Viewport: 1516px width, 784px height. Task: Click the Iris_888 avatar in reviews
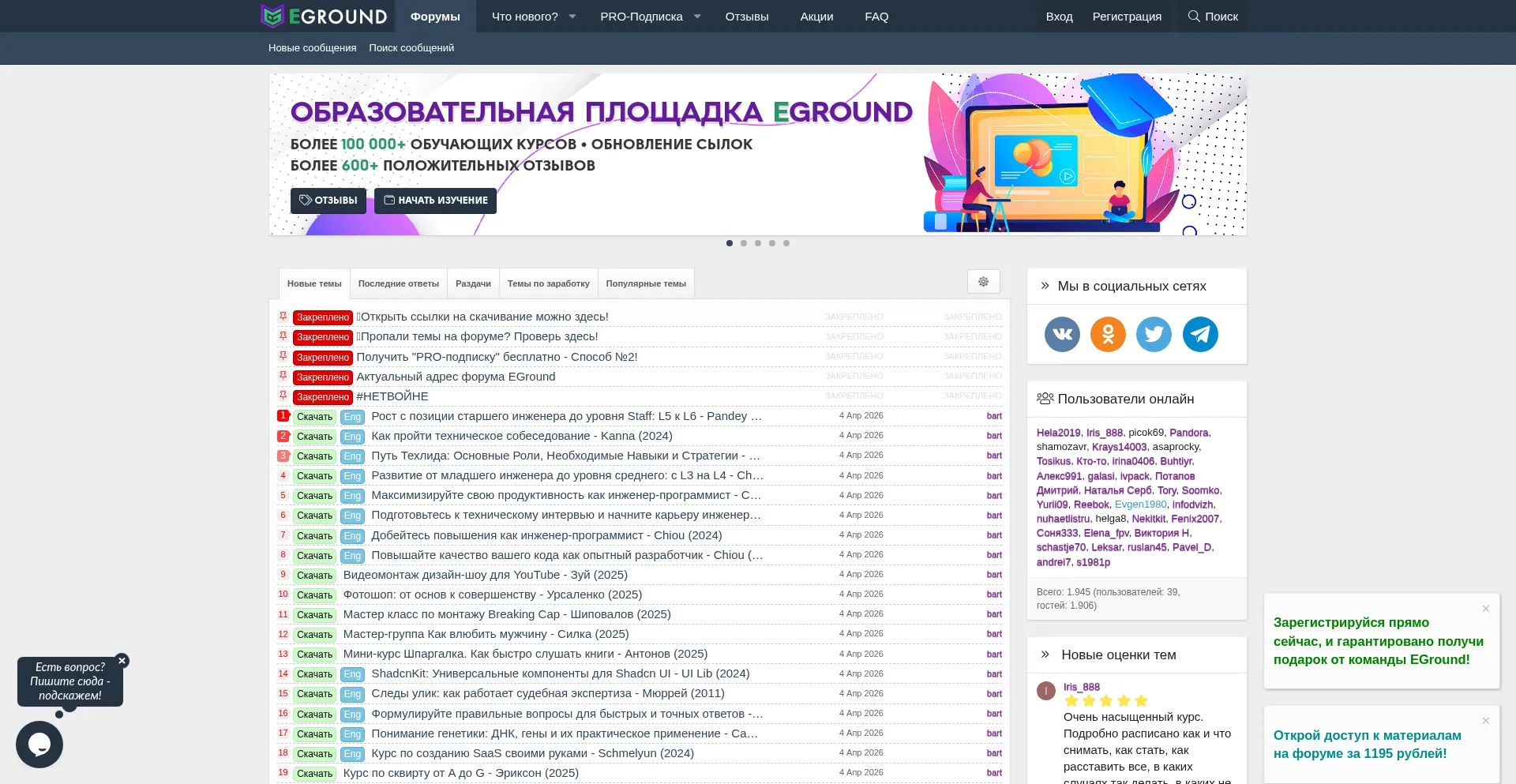tap(1046, 691)
